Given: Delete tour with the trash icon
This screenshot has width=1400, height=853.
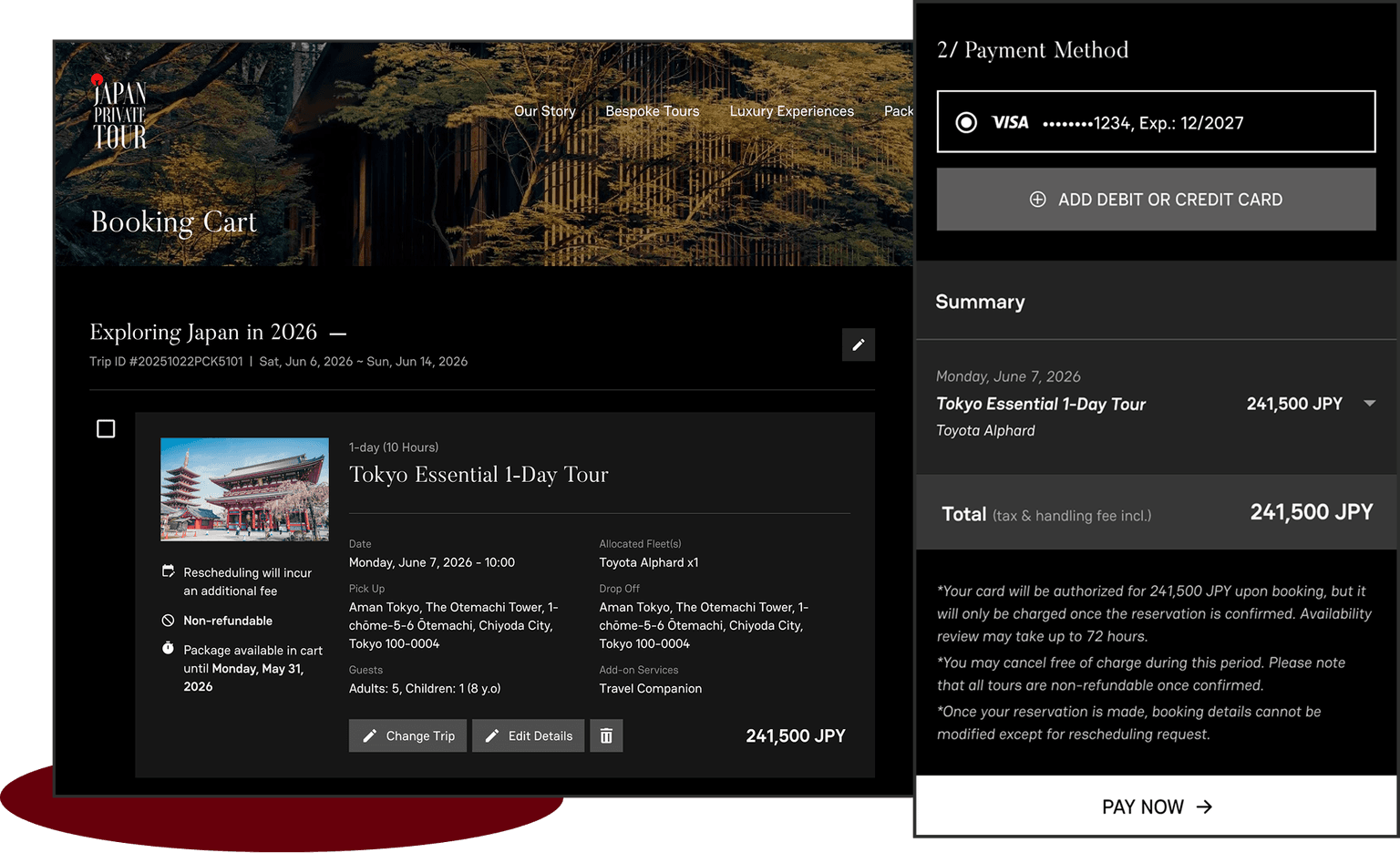Looking at the screenshot, I should 606,735.
